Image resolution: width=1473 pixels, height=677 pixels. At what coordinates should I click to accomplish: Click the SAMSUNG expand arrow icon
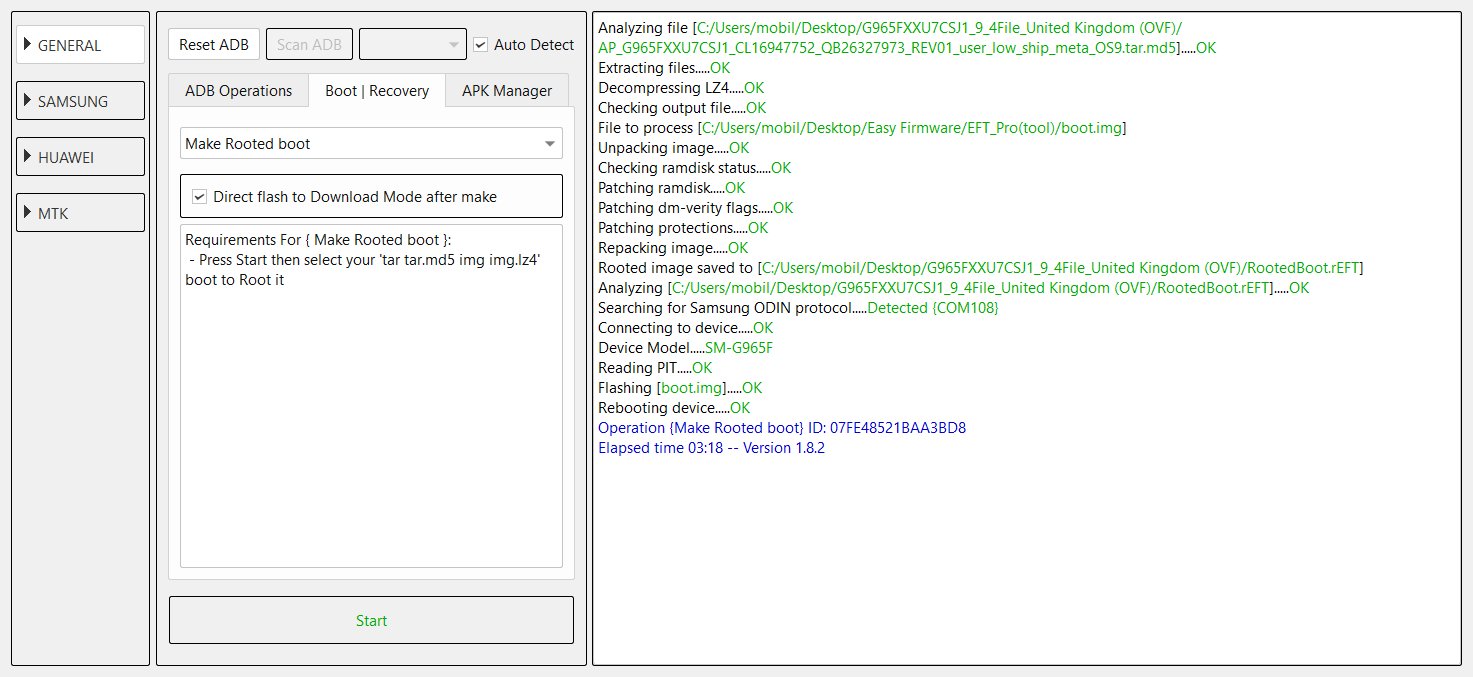28,100
